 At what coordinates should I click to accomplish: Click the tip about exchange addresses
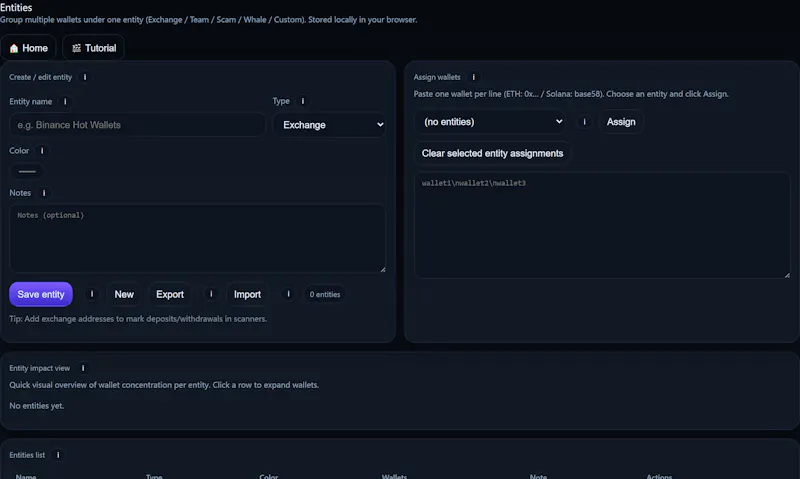(x=138, y=319)
